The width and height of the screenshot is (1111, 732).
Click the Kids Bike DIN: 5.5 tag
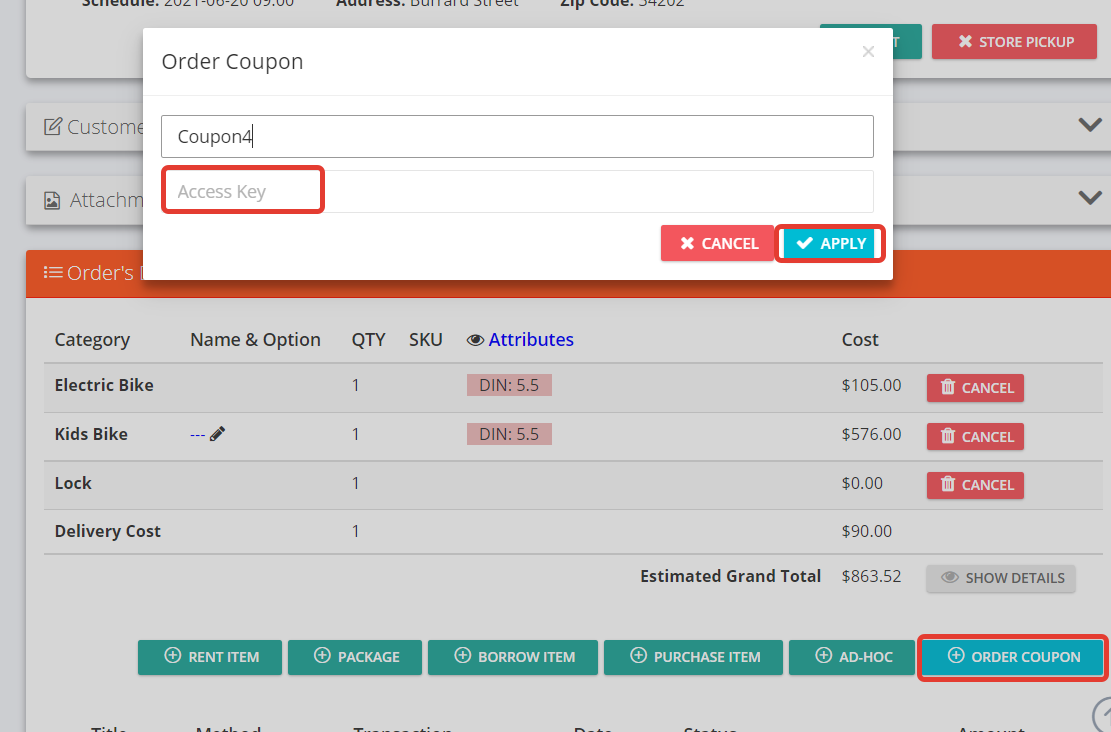(509, 434)
